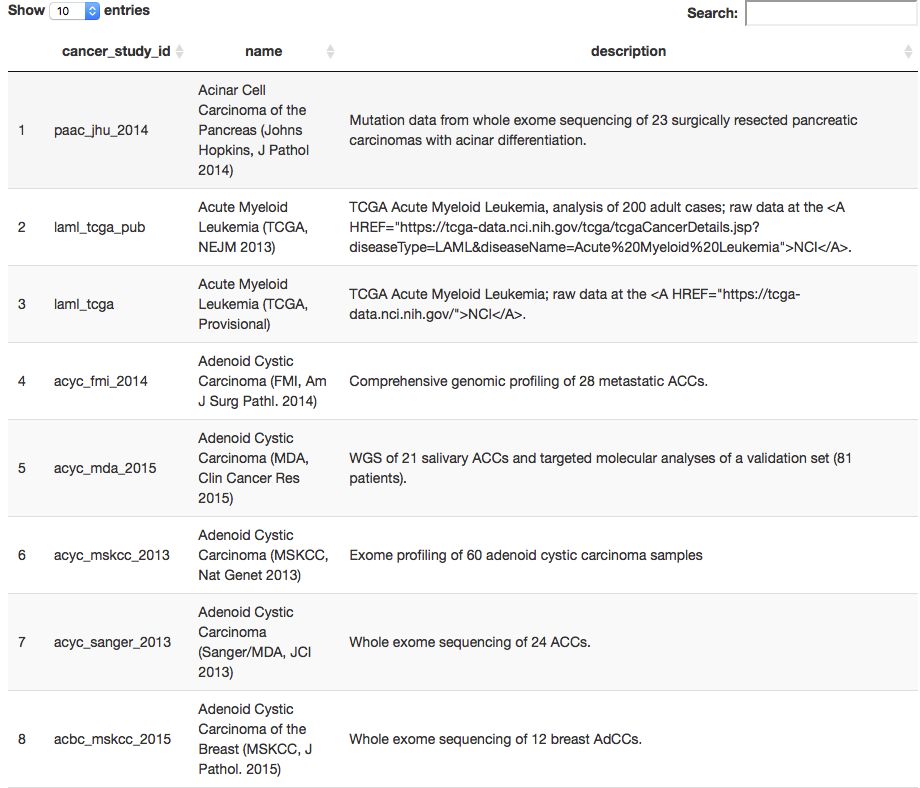Select the acyc_mskcc_2013 study ID
This screenshot has height=788, width=920.
point(112,555)
